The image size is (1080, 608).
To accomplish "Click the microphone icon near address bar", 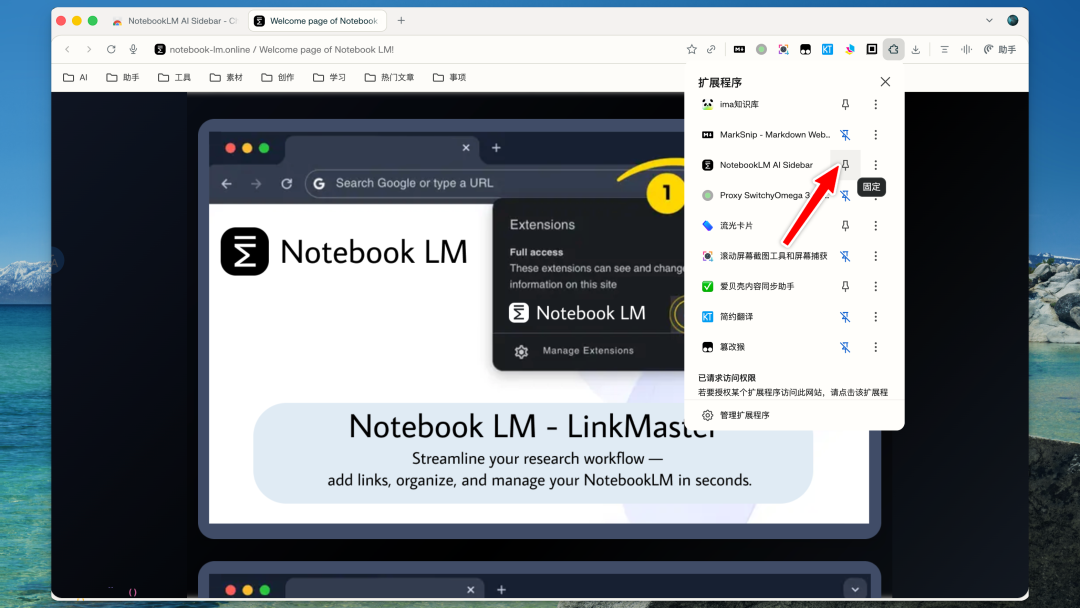I will pyautogui.click(x=134, y=50).
